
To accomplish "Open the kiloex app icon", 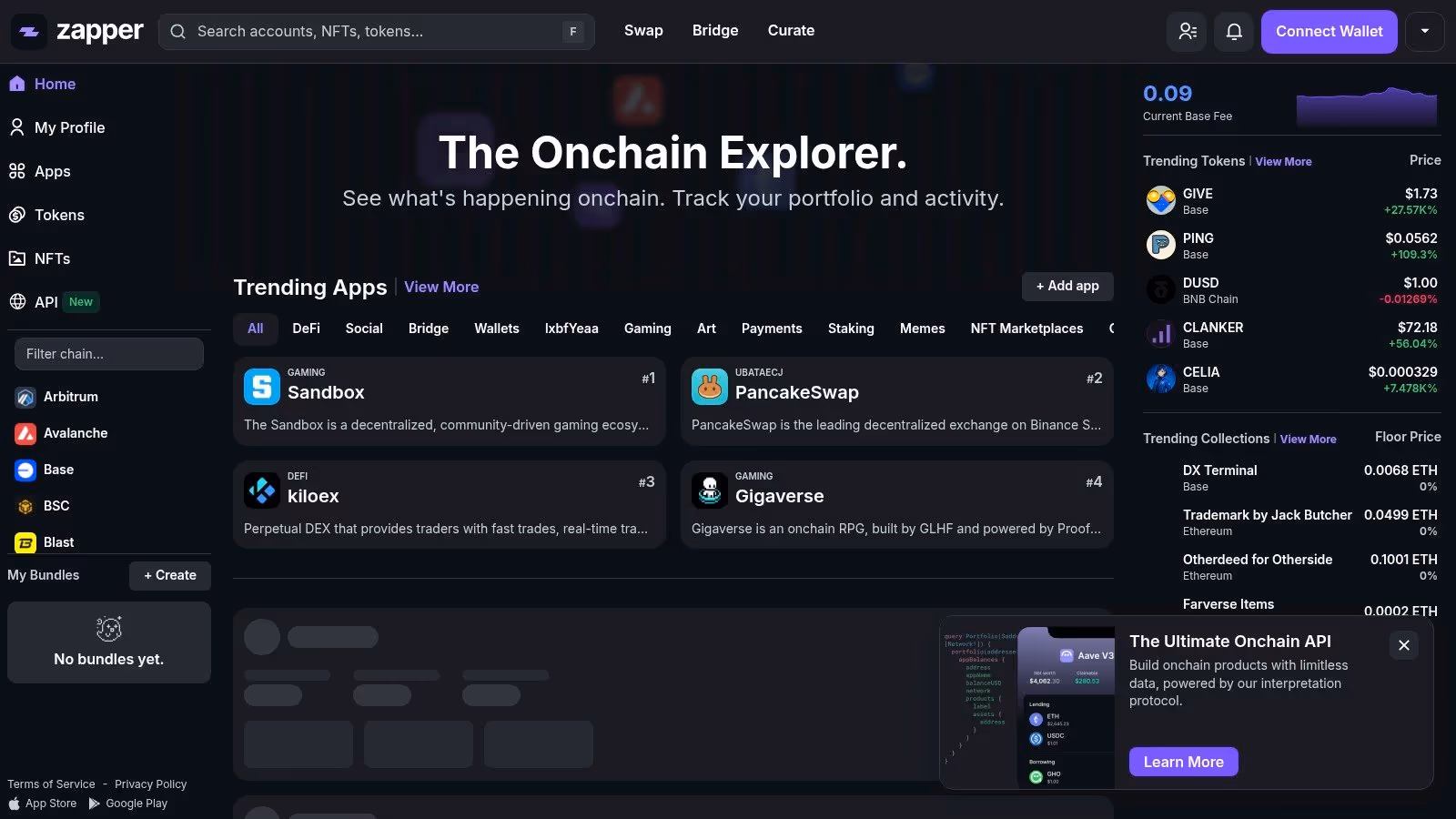I will coord(262,490).
